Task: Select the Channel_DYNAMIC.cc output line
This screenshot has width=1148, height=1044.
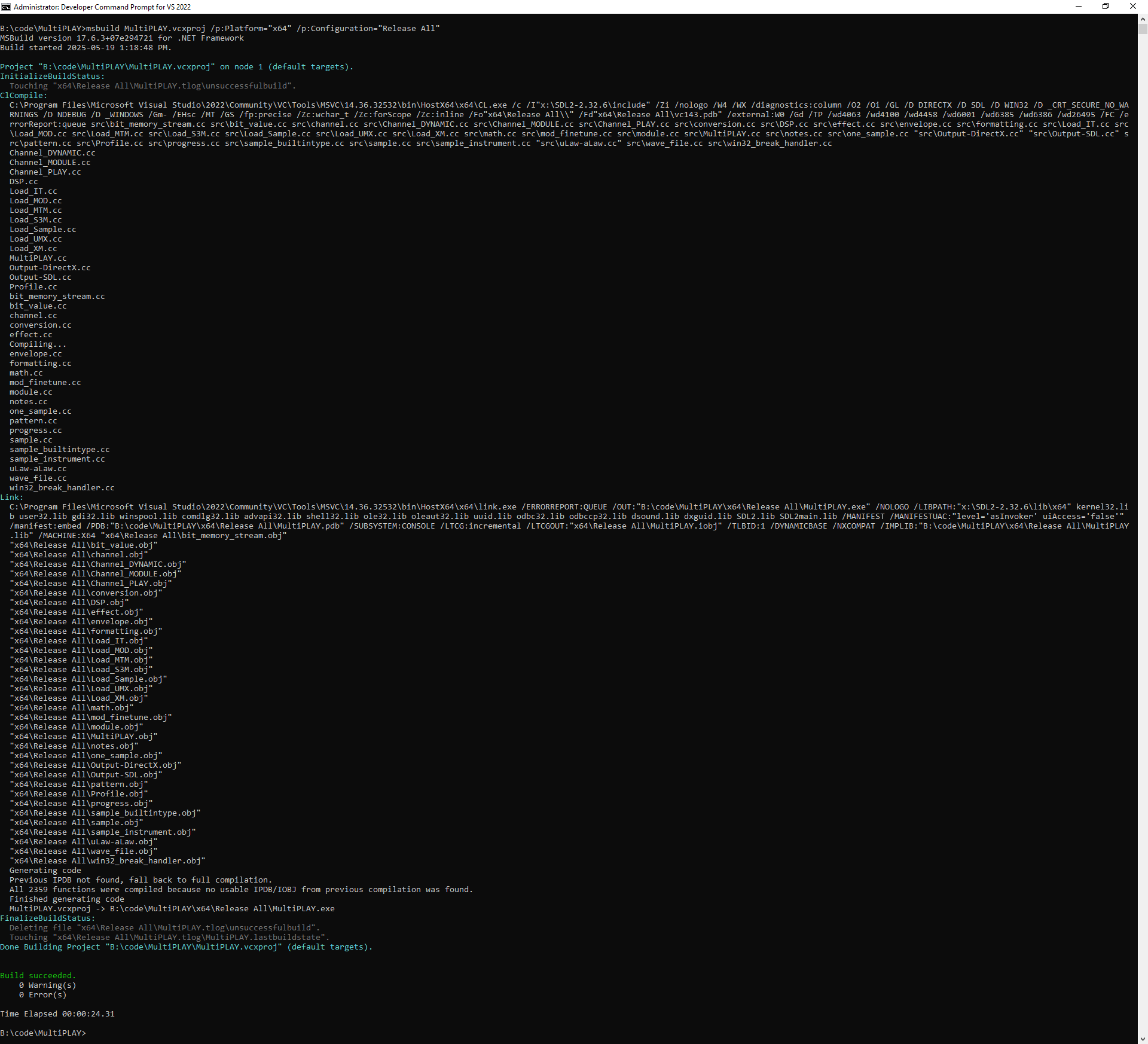Action: tap(52, 152)
